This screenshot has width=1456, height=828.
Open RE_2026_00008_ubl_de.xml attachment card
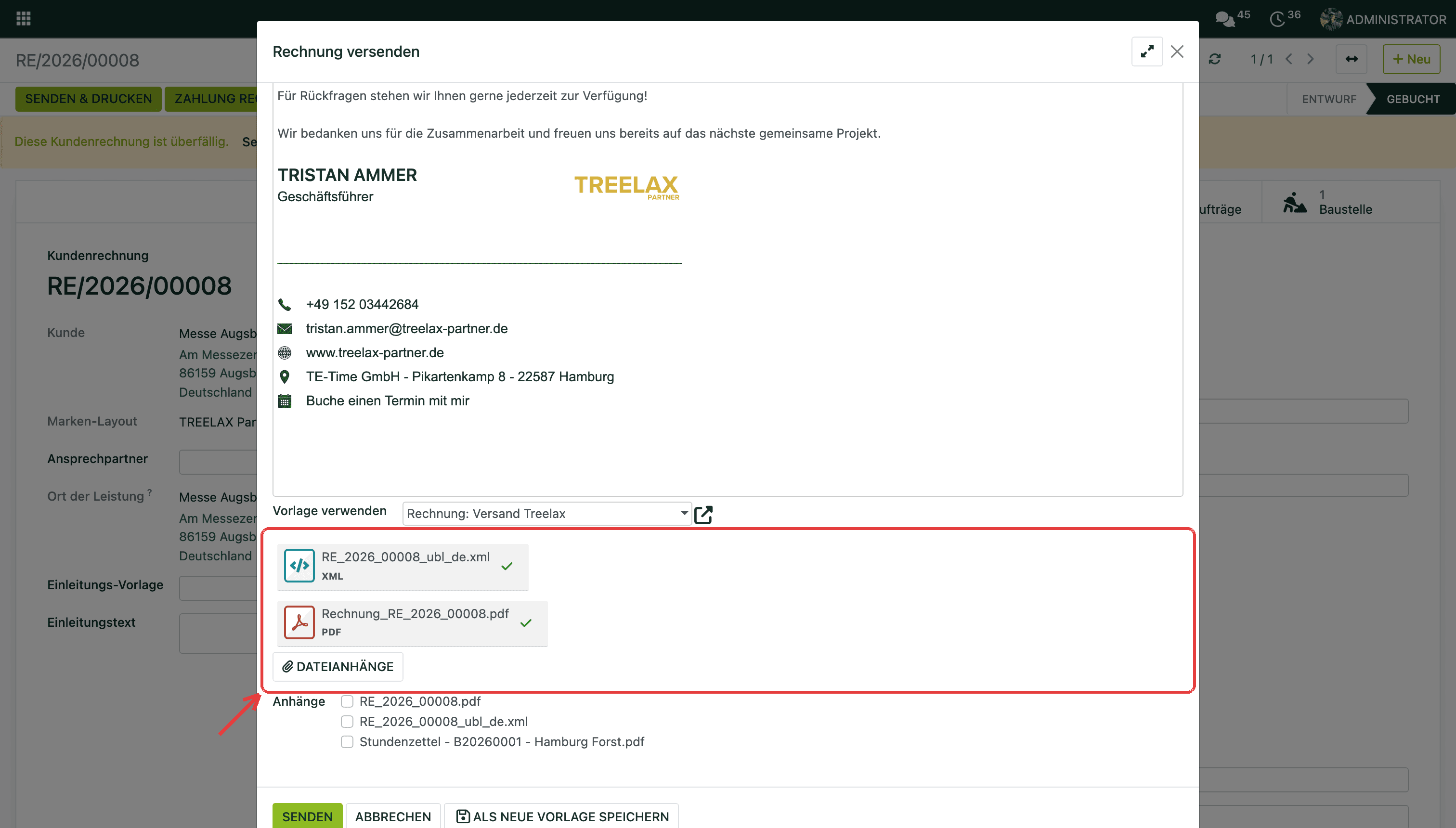pos(403,567)
